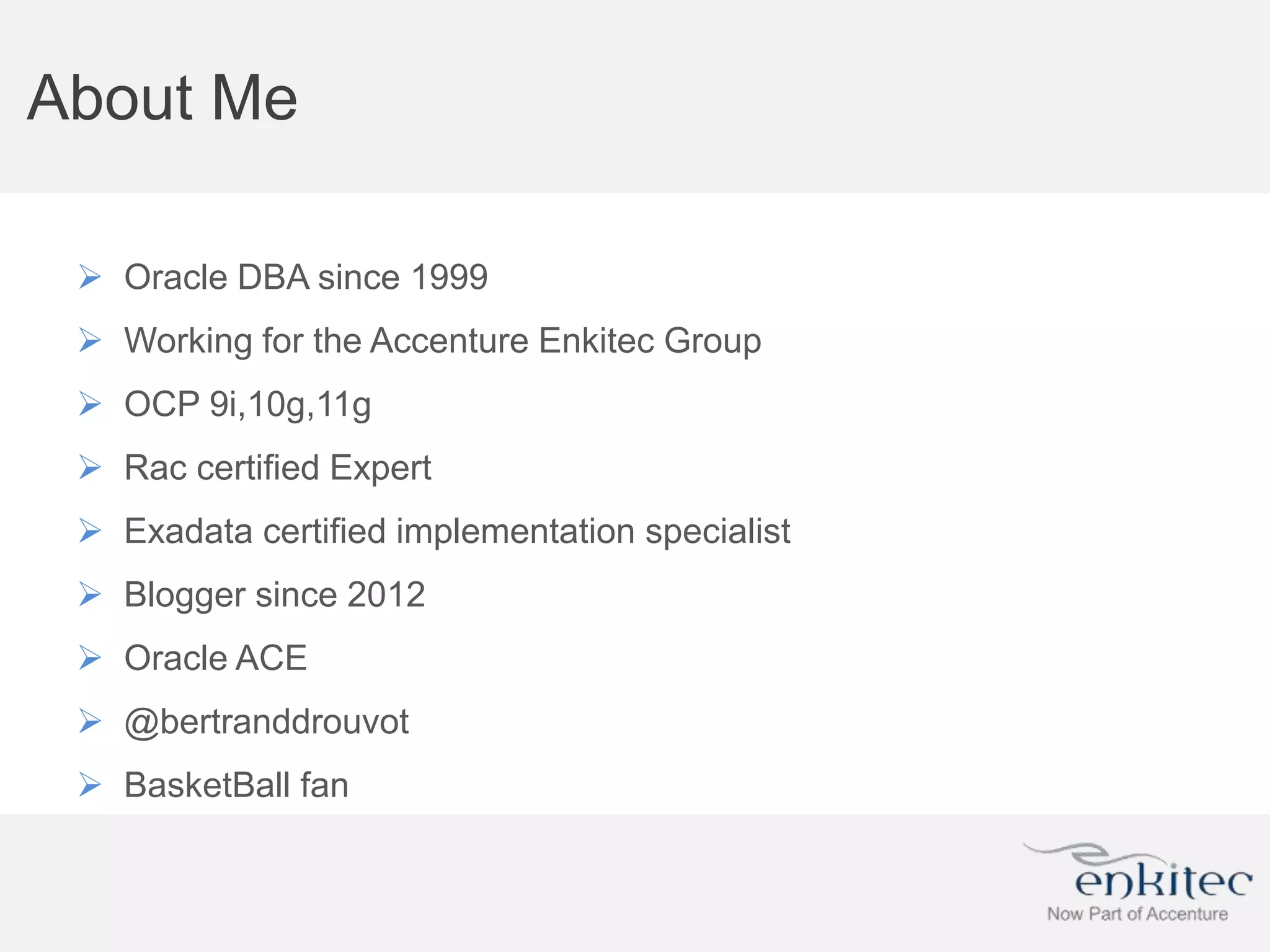
Task: Select the arrow bullet before OCP 9i,10g,11g
Action: coord(91,404)
